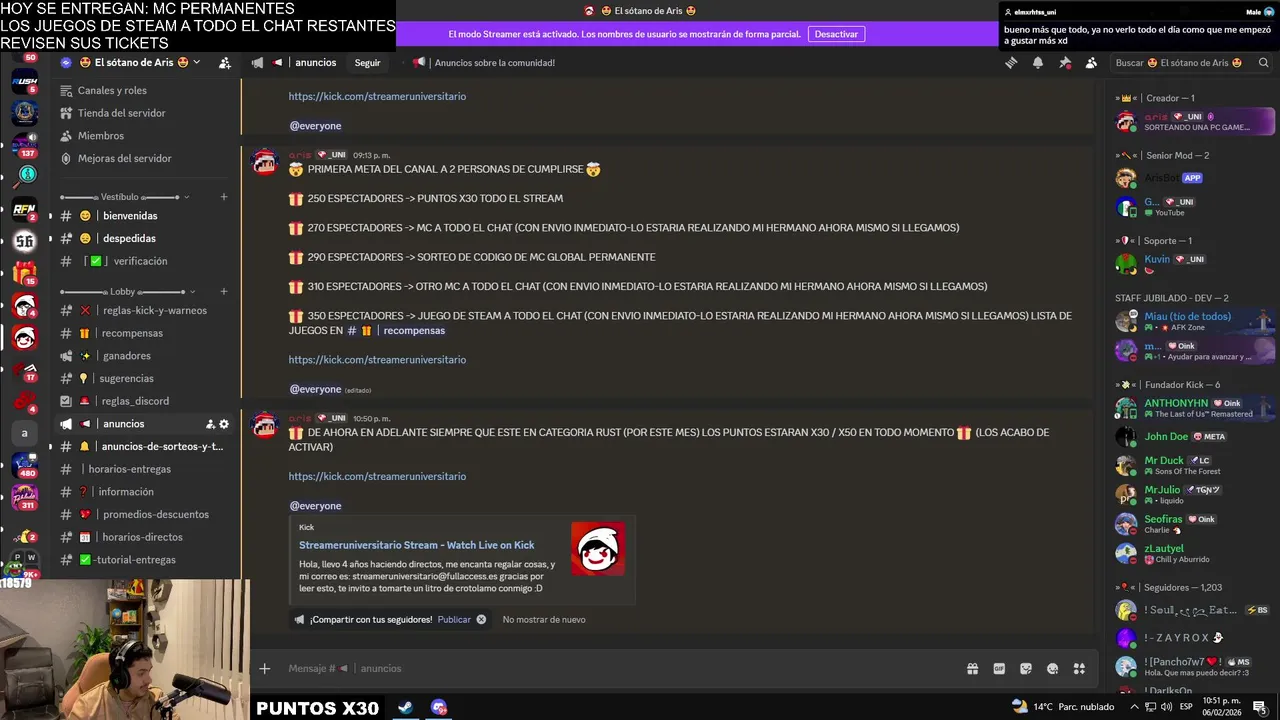This screenshot has width=1280, height=720.
Task: Open kick.com link in 10:50 p.m. message
Action: (377, 476)
